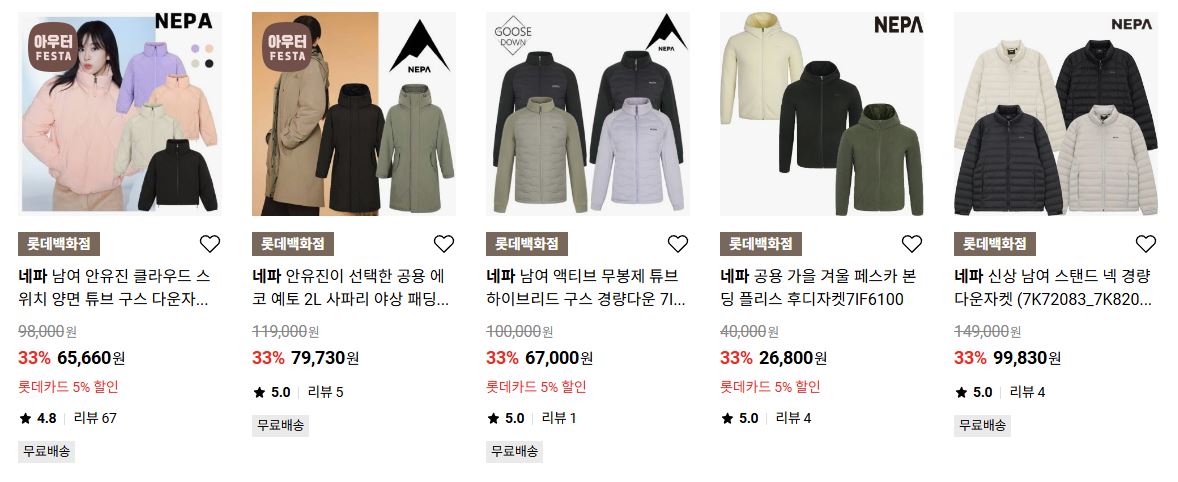1178x482 pixels.
Task: Open the safari parka product image
Action: click(354, 114)
